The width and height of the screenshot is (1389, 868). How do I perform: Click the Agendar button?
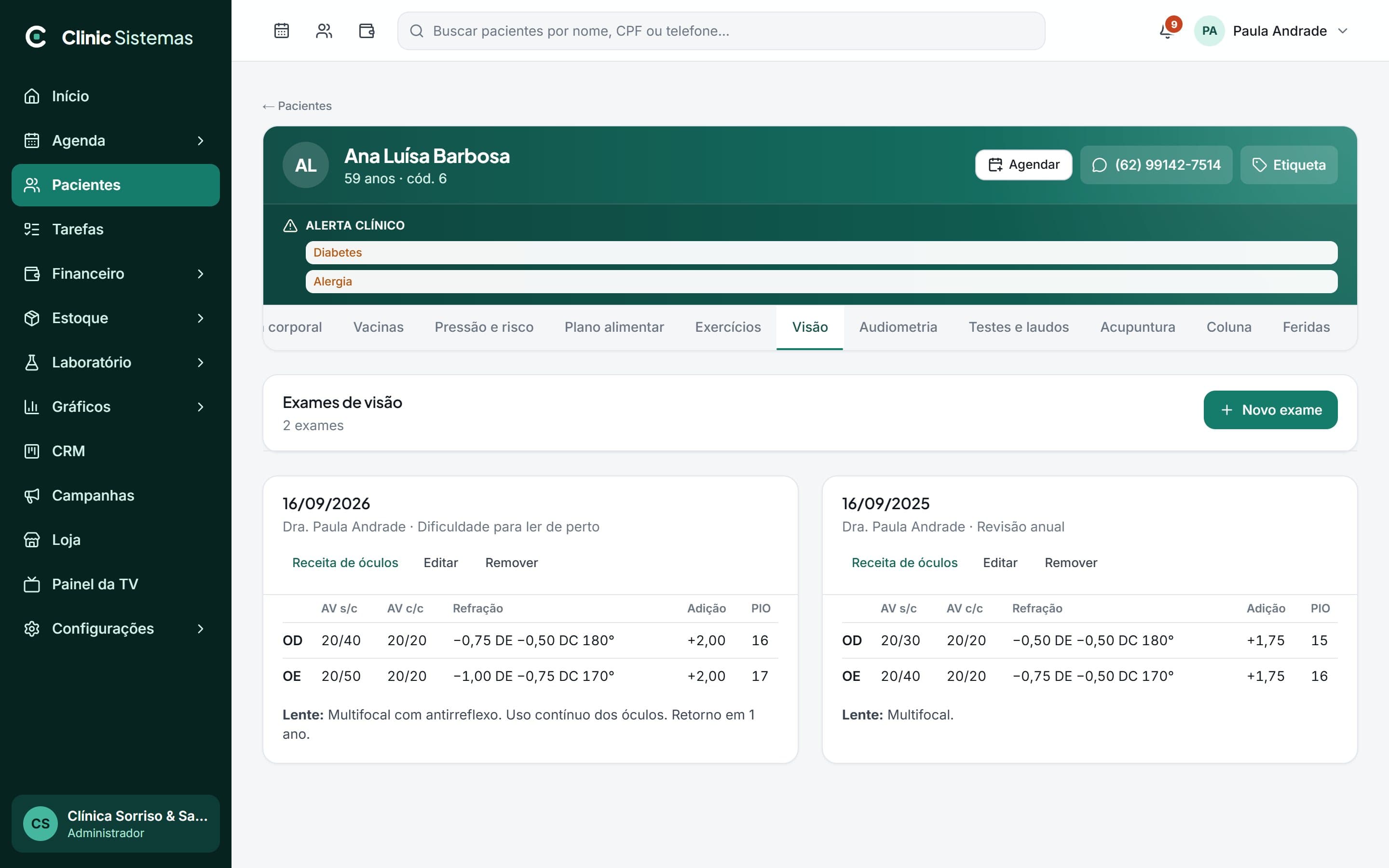[1023, 165]
